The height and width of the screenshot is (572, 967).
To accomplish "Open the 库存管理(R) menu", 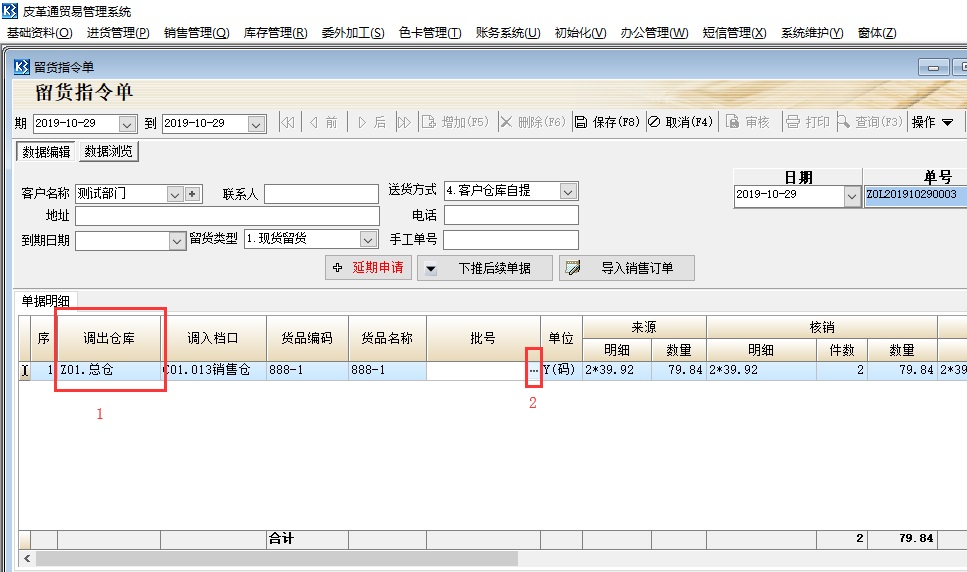I will click(x=275, y=33).
